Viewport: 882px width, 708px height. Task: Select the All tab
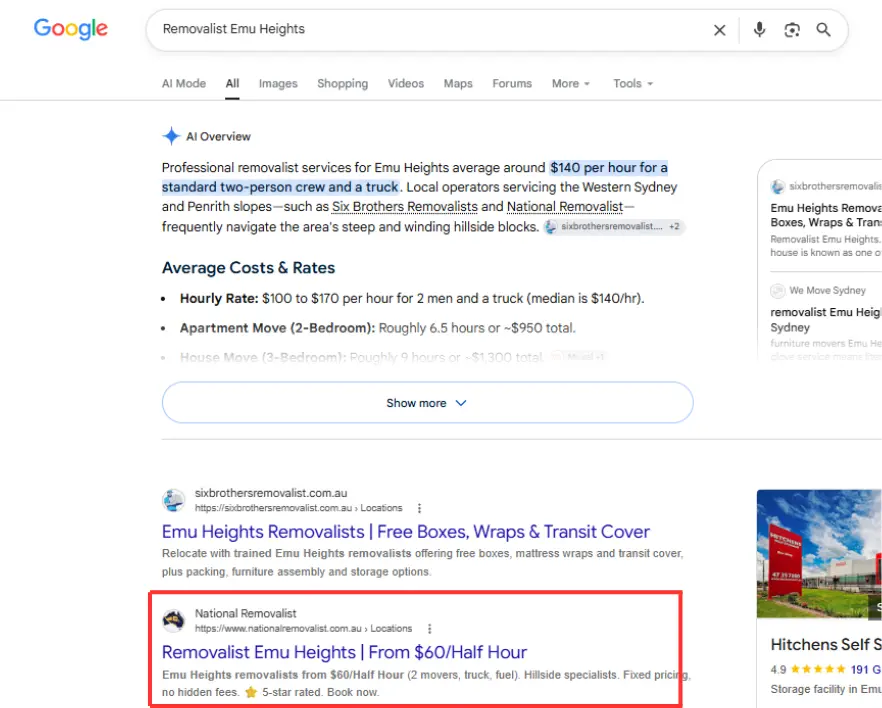tap(232, 83)
